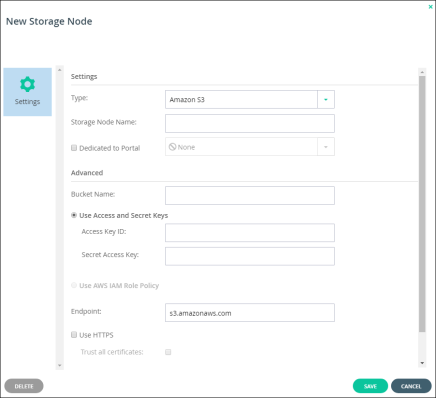Enable Dedicated to Portal checkbox
Screen dimensions: 436x398
tap(74, 148)
